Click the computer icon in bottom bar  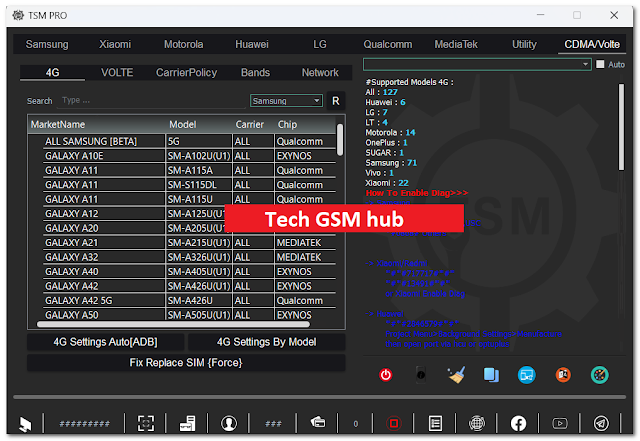25,424
